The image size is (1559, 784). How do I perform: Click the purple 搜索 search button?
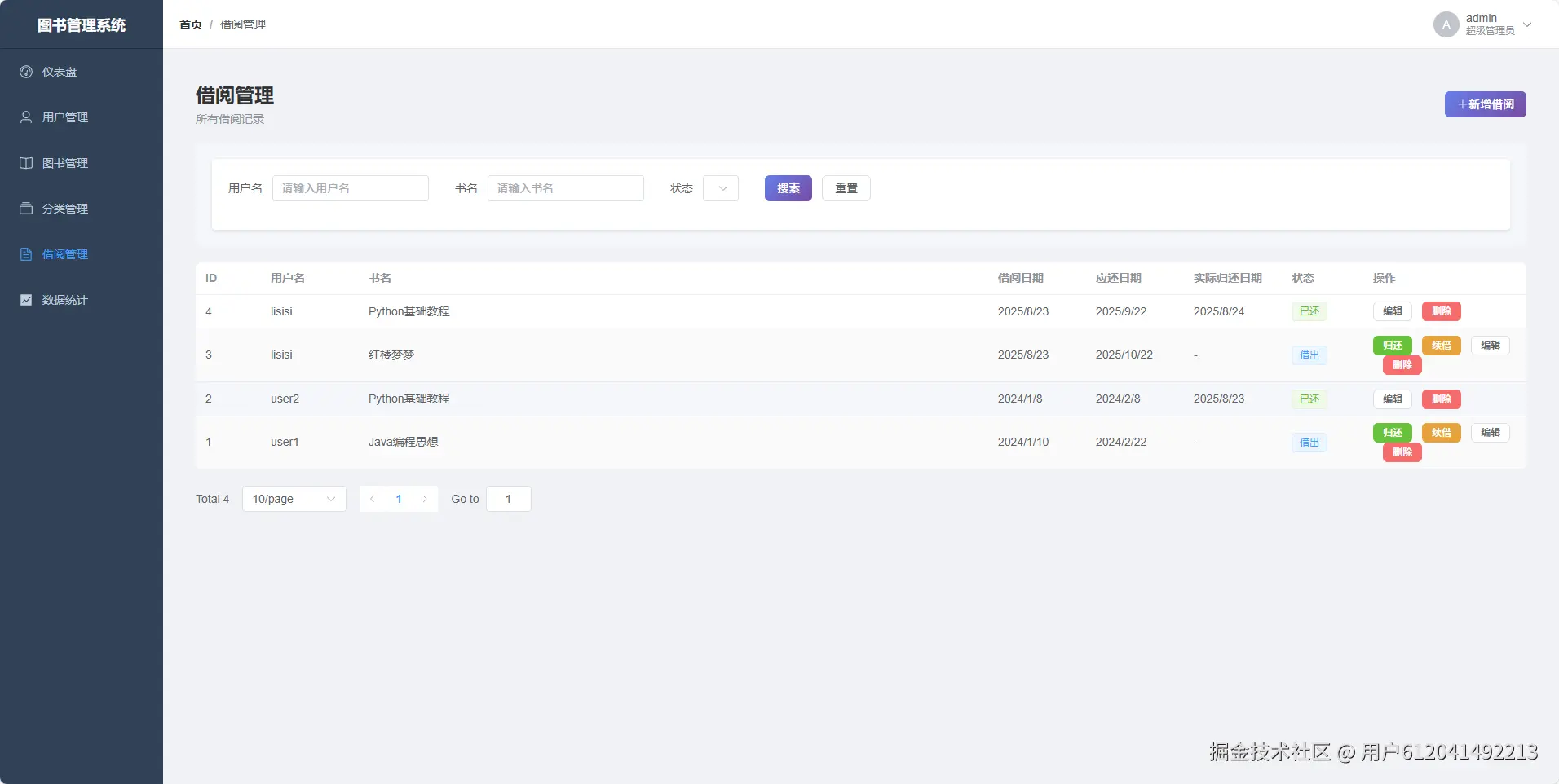point(788,188)
